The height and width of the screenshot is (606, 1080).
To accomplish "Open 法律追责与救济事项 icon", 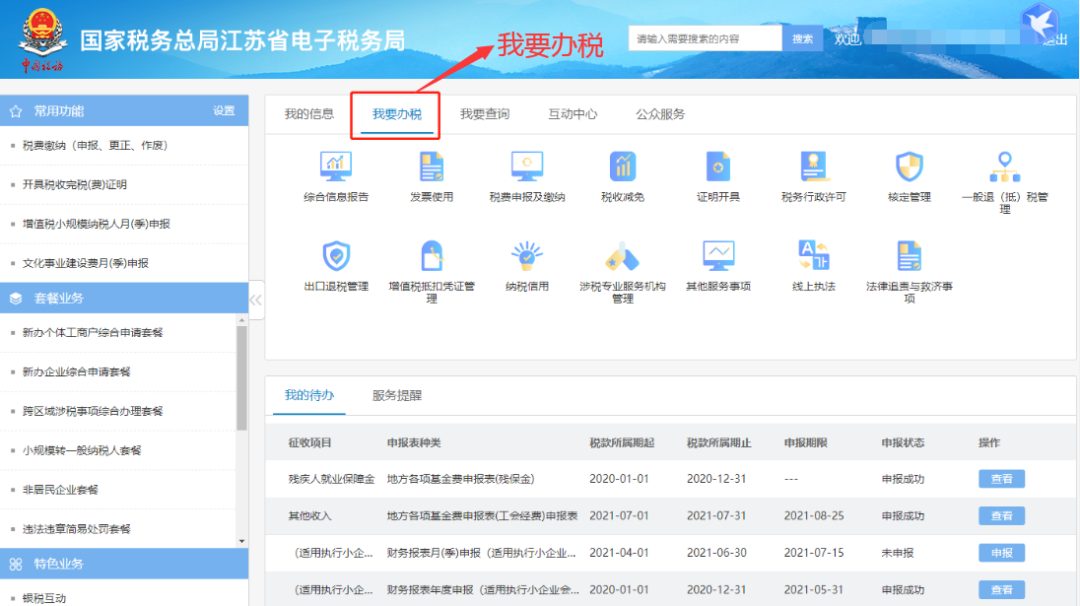I will [909, 256].
